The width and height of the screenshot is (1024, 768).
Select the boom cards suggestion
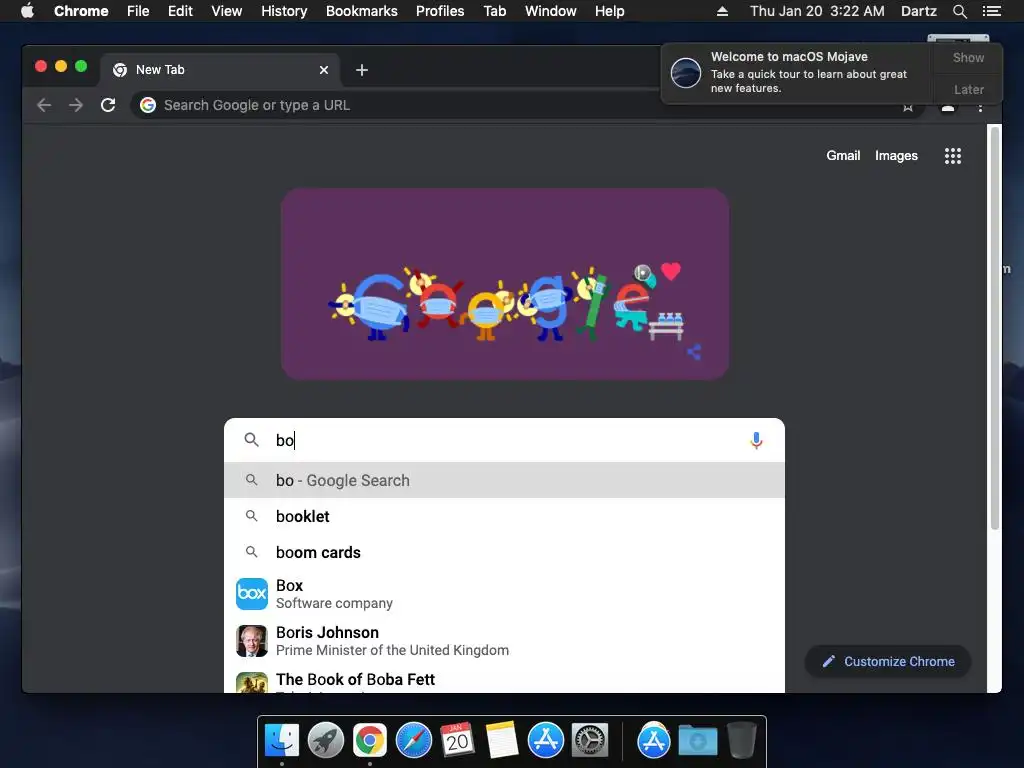(x=504, y=552)
